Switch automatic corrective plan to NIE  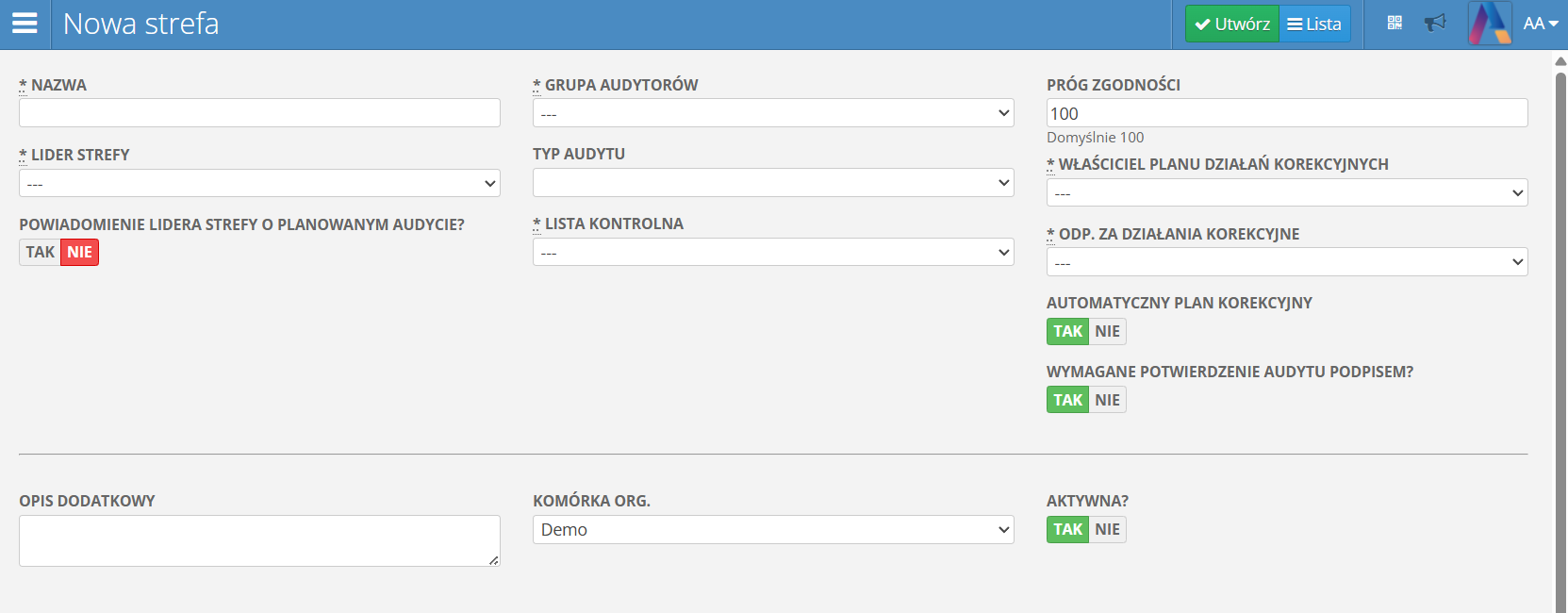coord(1107,332)
